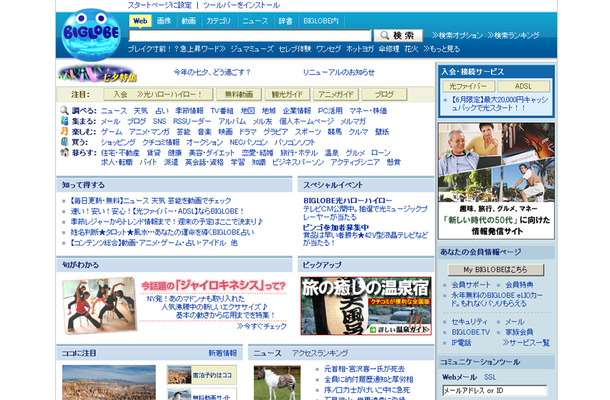The width and height of the screenshot is (610, 400).
Task: Open the IP電話 link
Action: tap(461, 343)
